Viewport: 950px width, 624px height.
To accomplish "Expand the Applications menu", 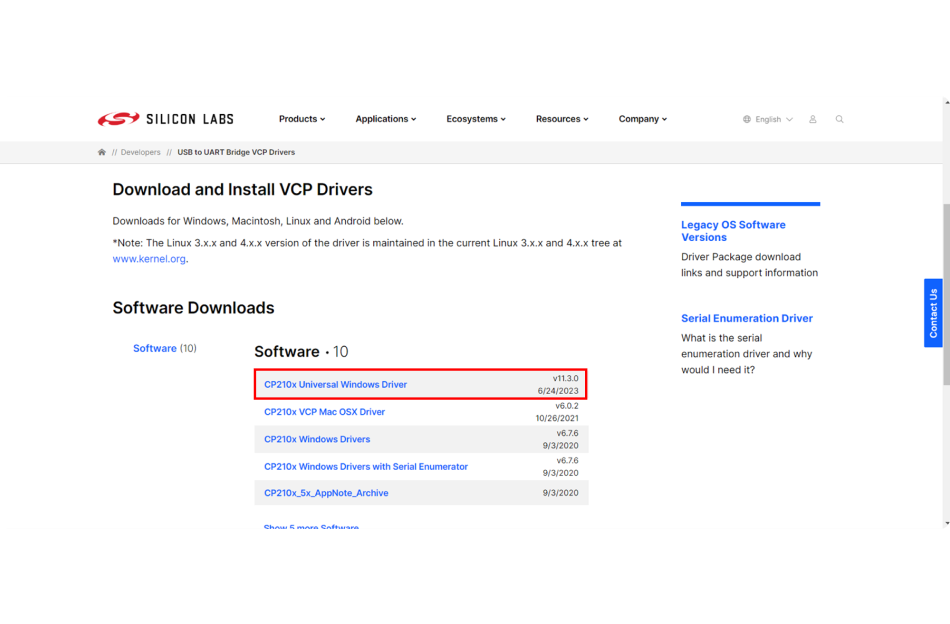I will point(385,119).
